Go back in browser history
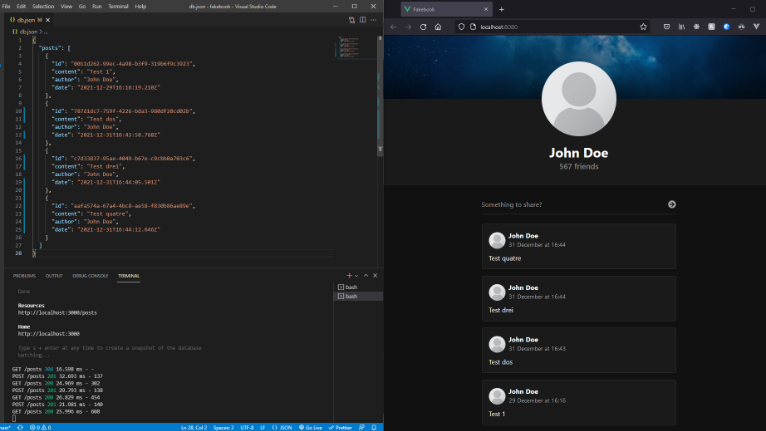 (x=393, y=27)
